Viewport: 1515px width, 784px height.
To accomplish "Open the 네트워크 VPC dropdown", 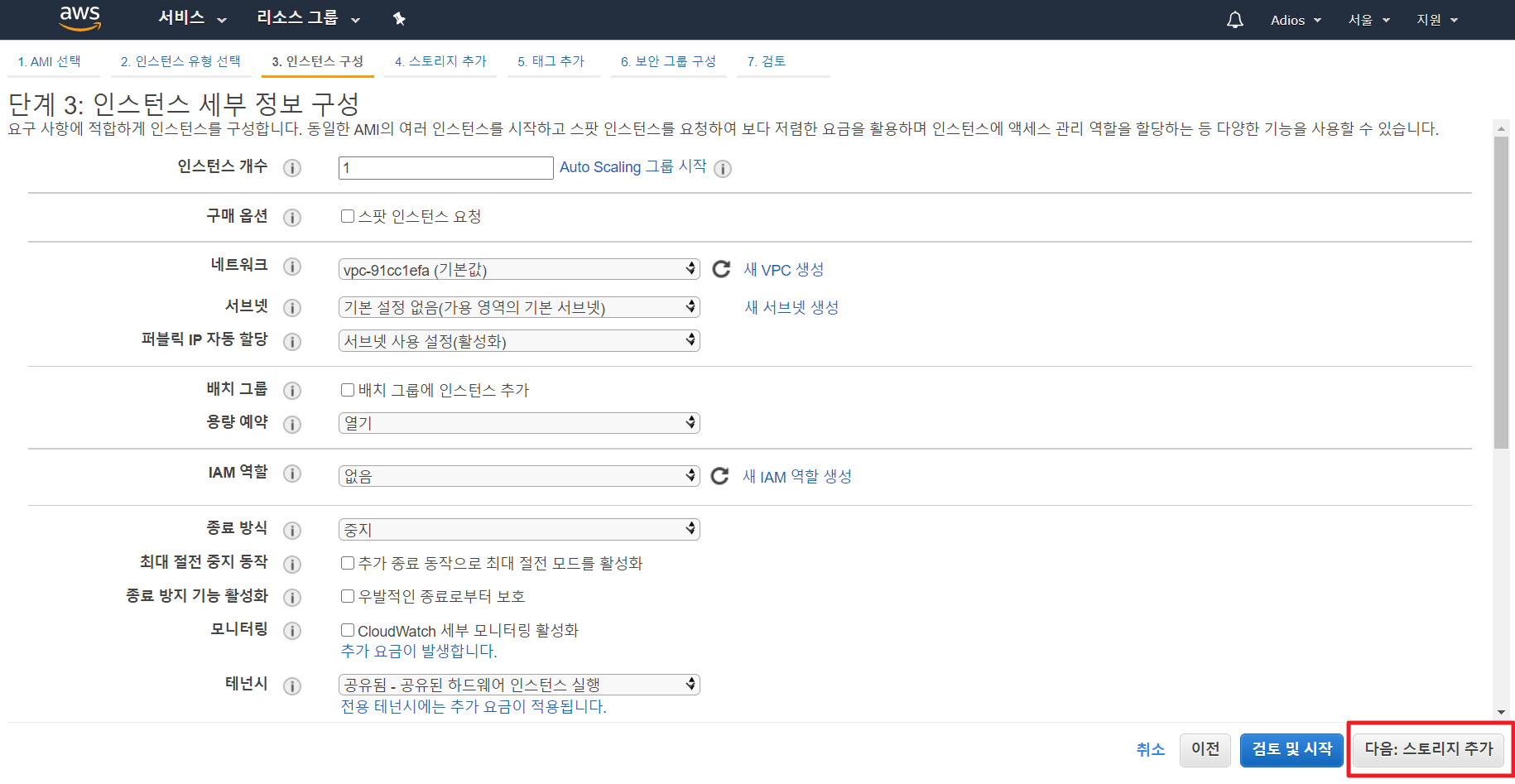I will [x=519, y=270].
